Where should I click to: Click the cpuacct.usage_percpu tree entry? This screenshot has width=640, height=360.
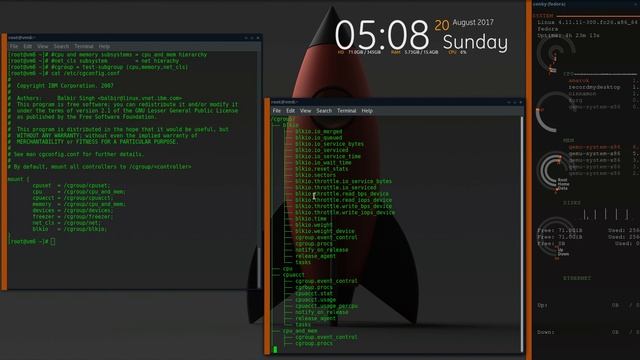point(327,306)
